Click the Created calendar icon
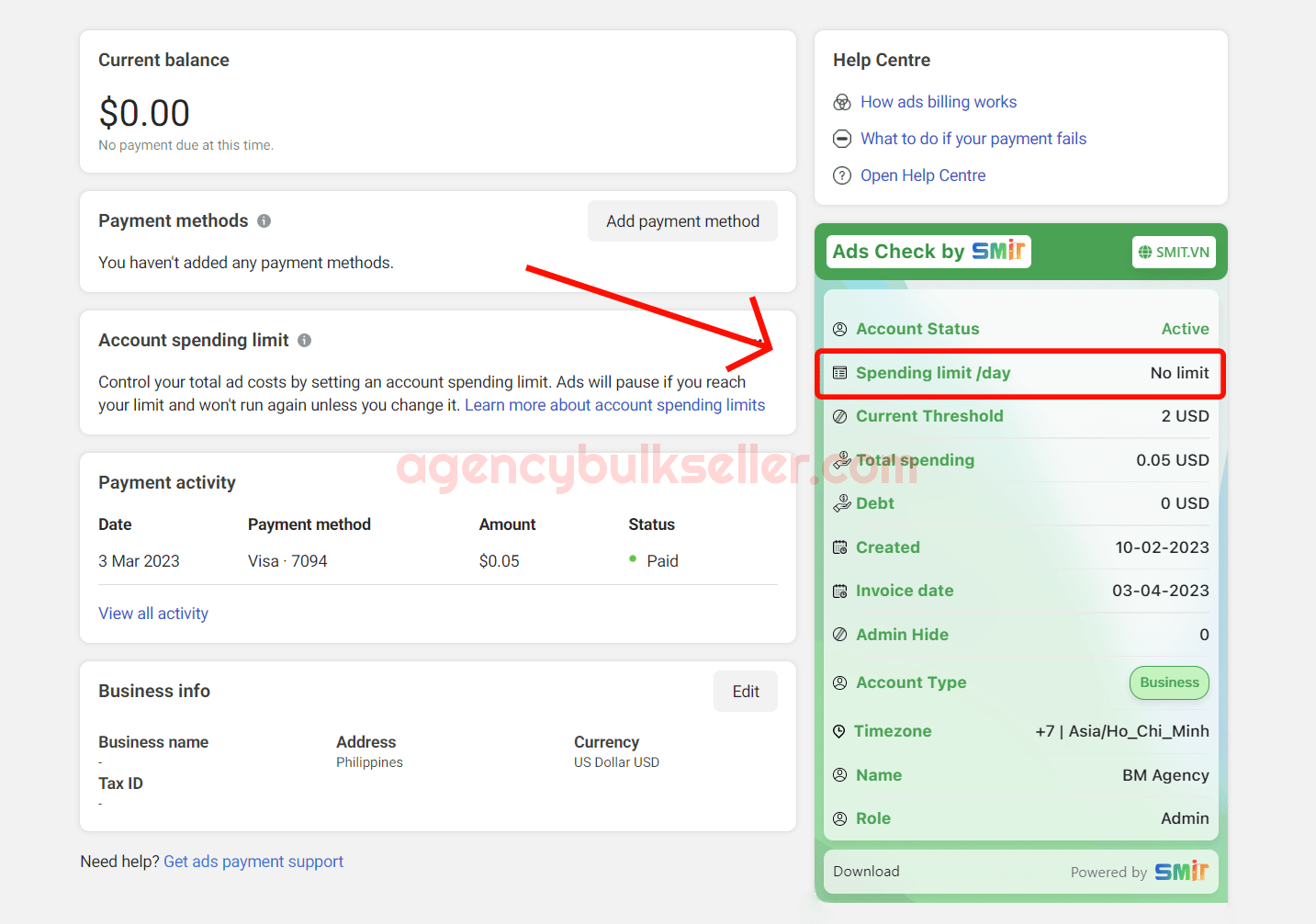Image resolution: width=1316 pixels, height=924 pixels. (841, 547)
